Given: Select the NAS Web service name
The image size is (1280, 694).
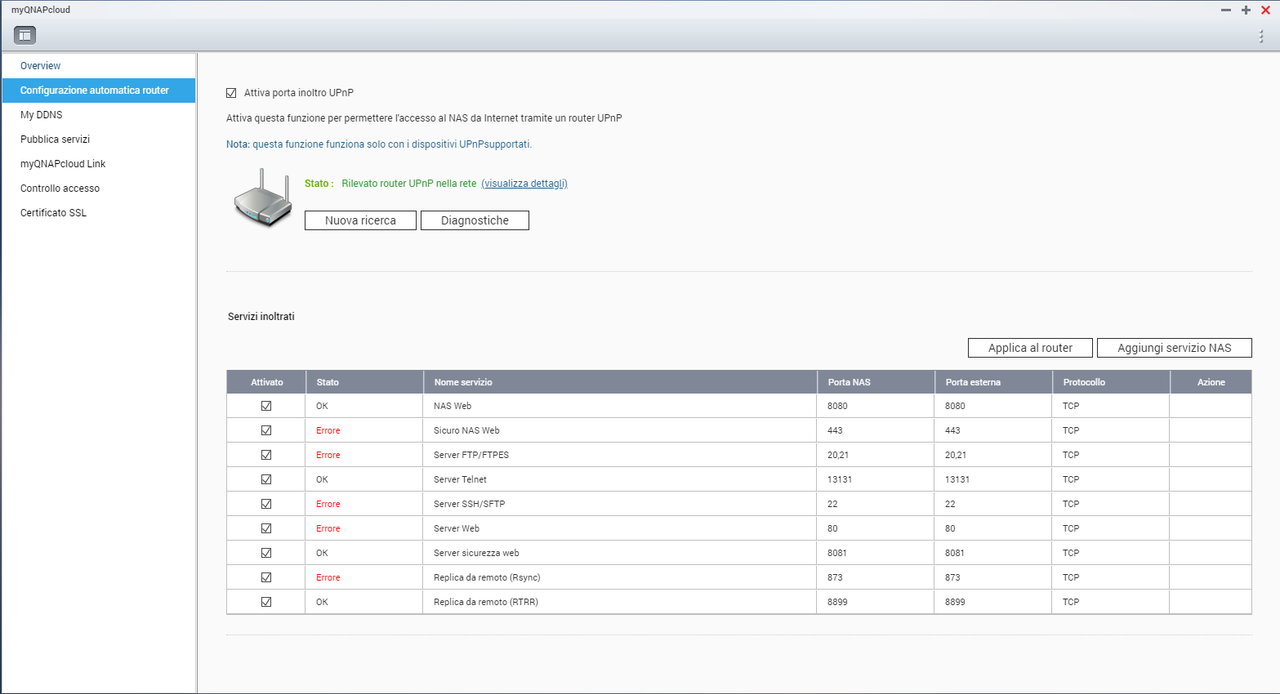Looking at the screenshot, I should (x=452, y=406).
